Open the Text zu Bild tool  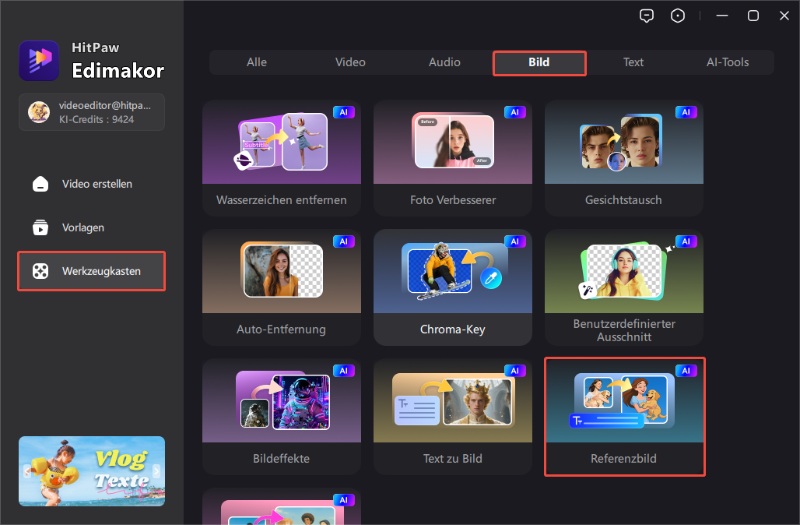[452, 415]
